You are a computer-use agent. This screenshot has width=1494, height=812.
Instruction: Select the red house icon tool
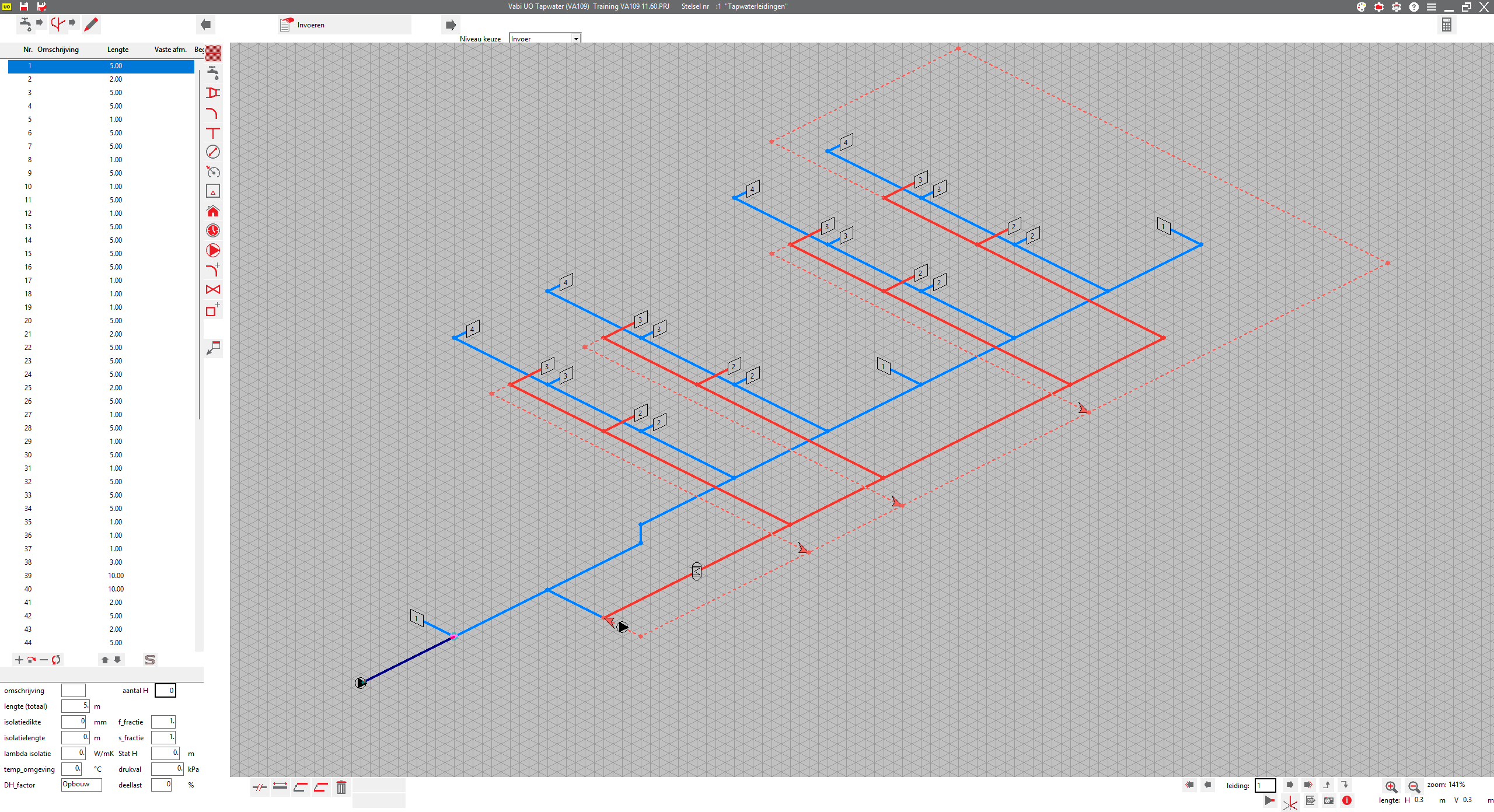click(213, 211)
